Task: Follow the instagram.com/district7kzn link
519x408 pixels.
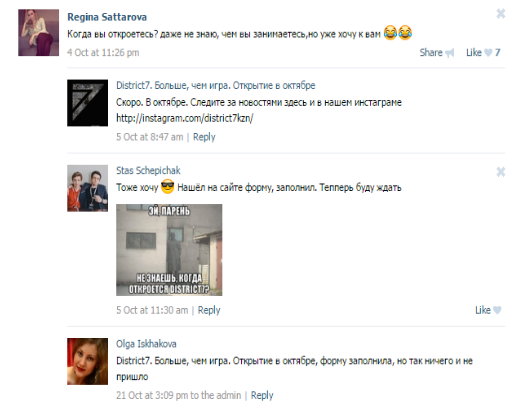Action: click(x=185, y=118)
